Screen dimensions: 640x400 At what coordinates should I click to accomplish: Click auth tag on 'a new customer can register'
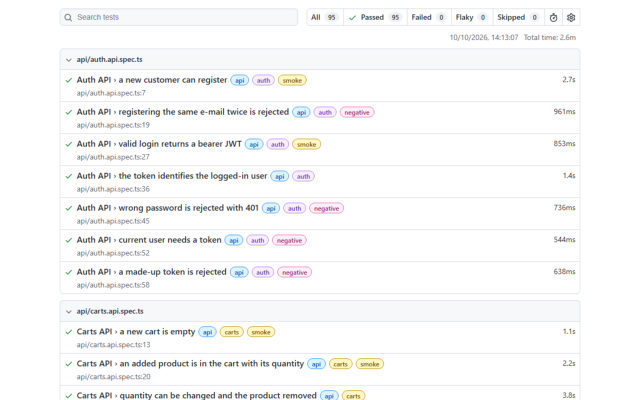(x=263, y=80)
